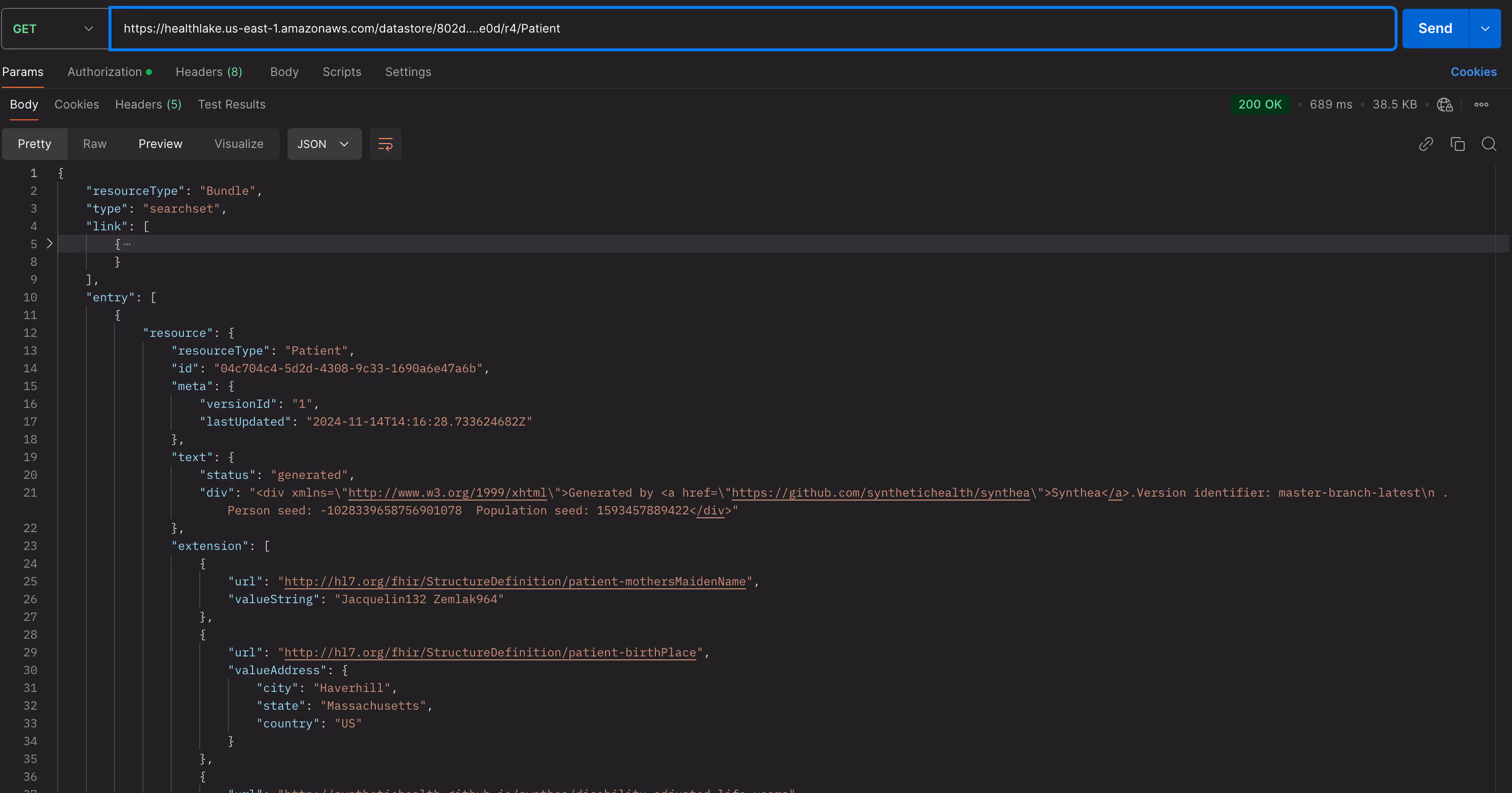Open the JSON format dropdown
The image size is (1512, 793).
[324, 144]
